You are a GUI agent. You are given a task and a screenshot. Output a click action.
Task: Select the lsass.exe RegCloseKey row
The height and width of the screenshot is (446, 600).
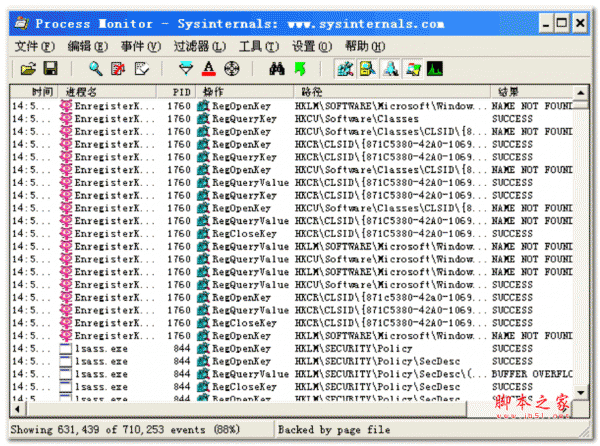(292, 387)
